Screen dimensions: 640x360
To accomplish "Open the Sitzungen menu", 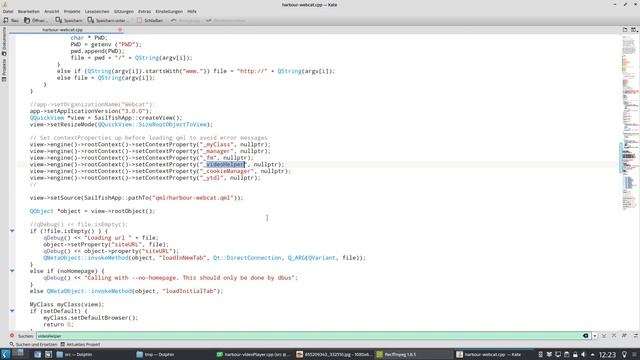I will (124, 11).
